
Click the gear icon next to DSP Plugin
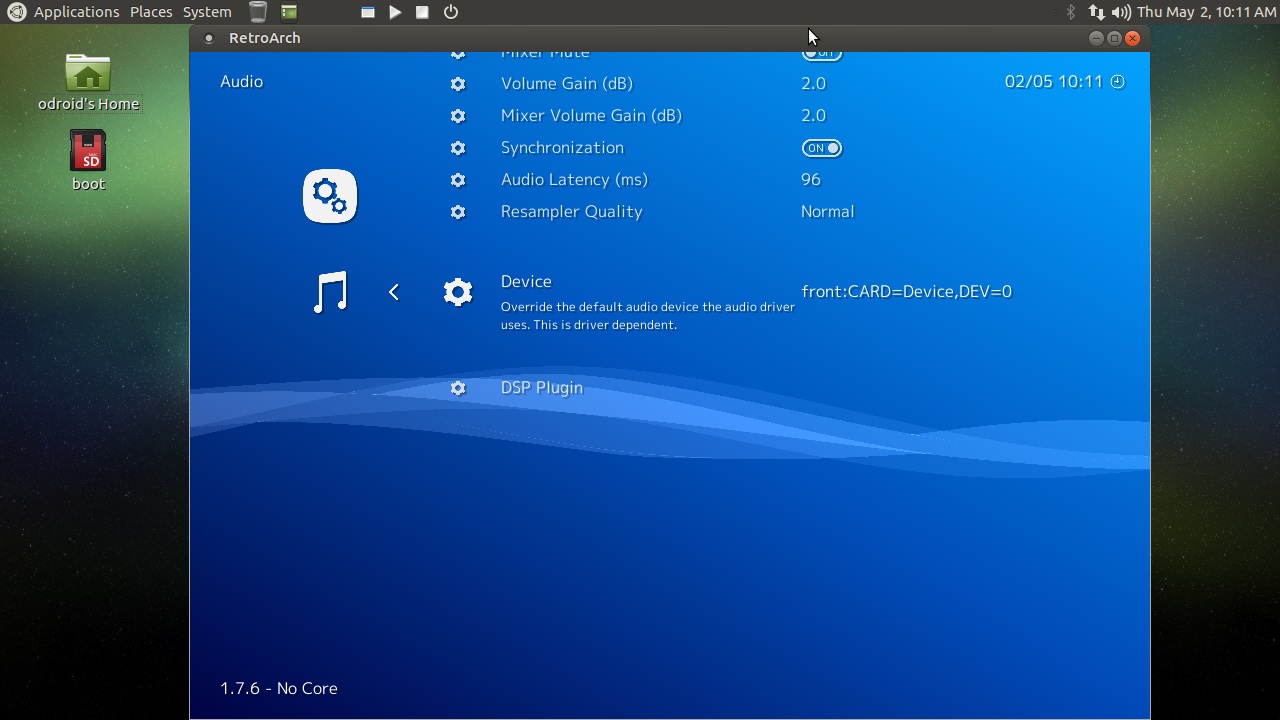coord(458,388)
